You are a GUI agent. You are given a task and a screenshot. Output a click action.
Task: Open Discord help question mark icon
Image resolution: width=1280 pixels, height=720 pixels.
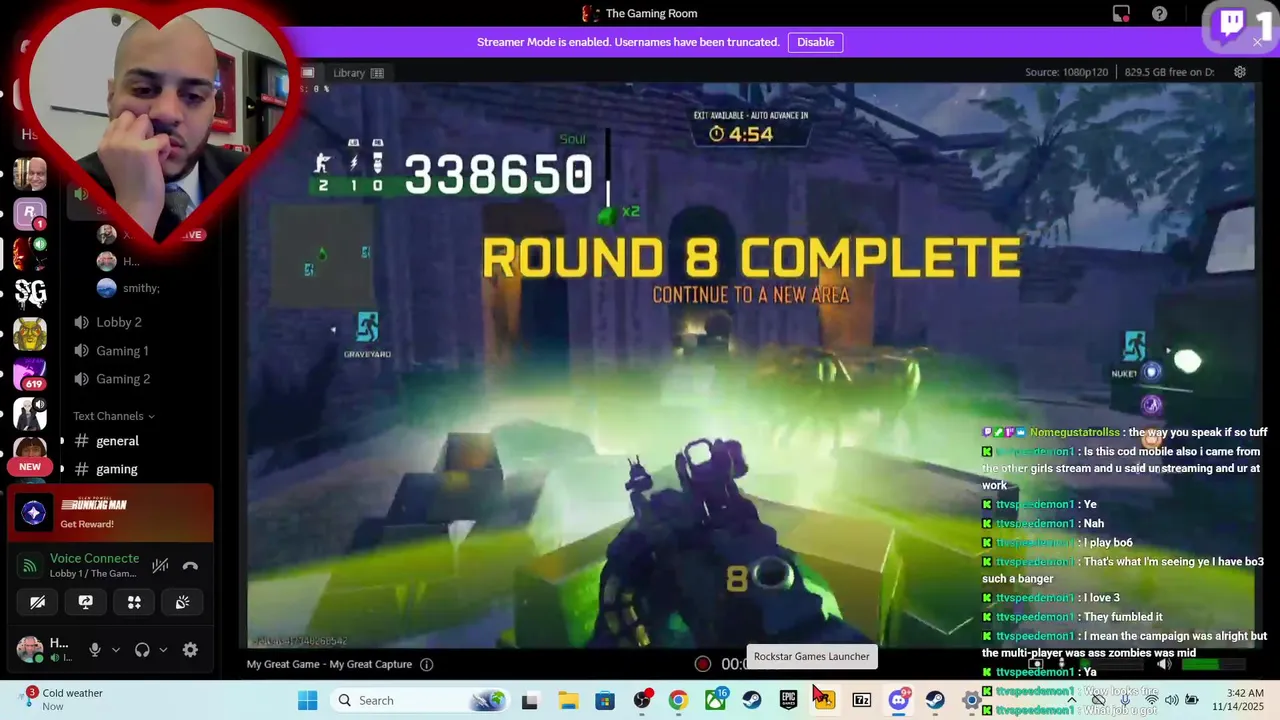[x=1159, y=14]
